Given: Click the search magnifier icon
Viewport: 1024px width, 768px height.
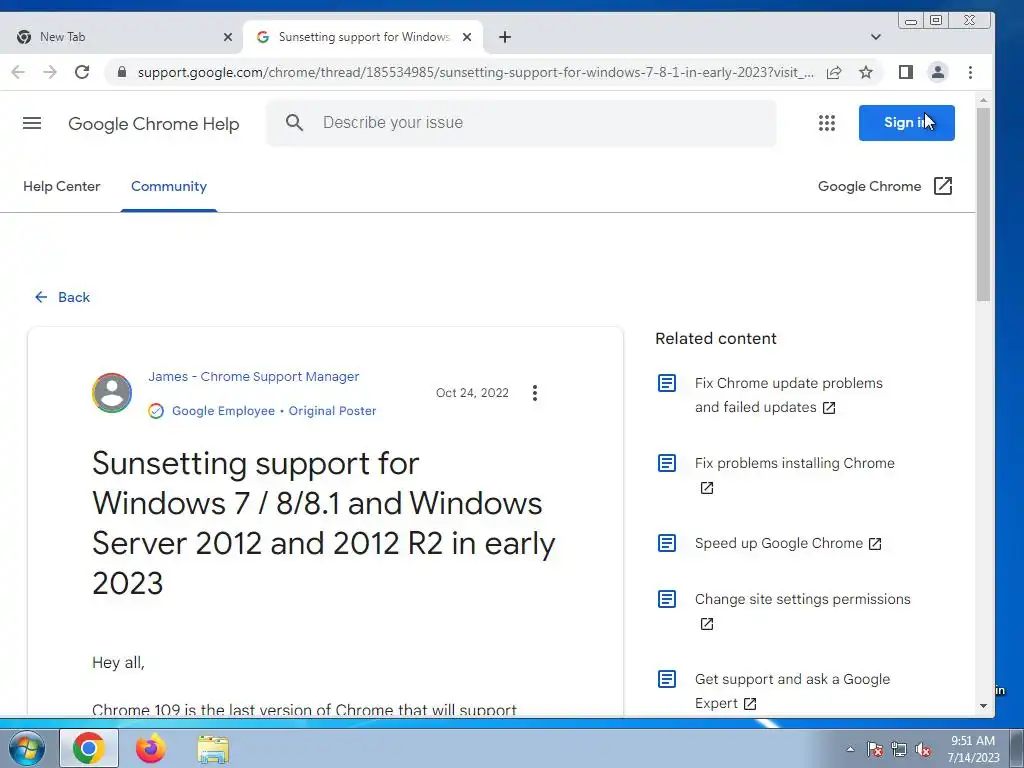Looking at the screenshot, I should tap(295, 123).
